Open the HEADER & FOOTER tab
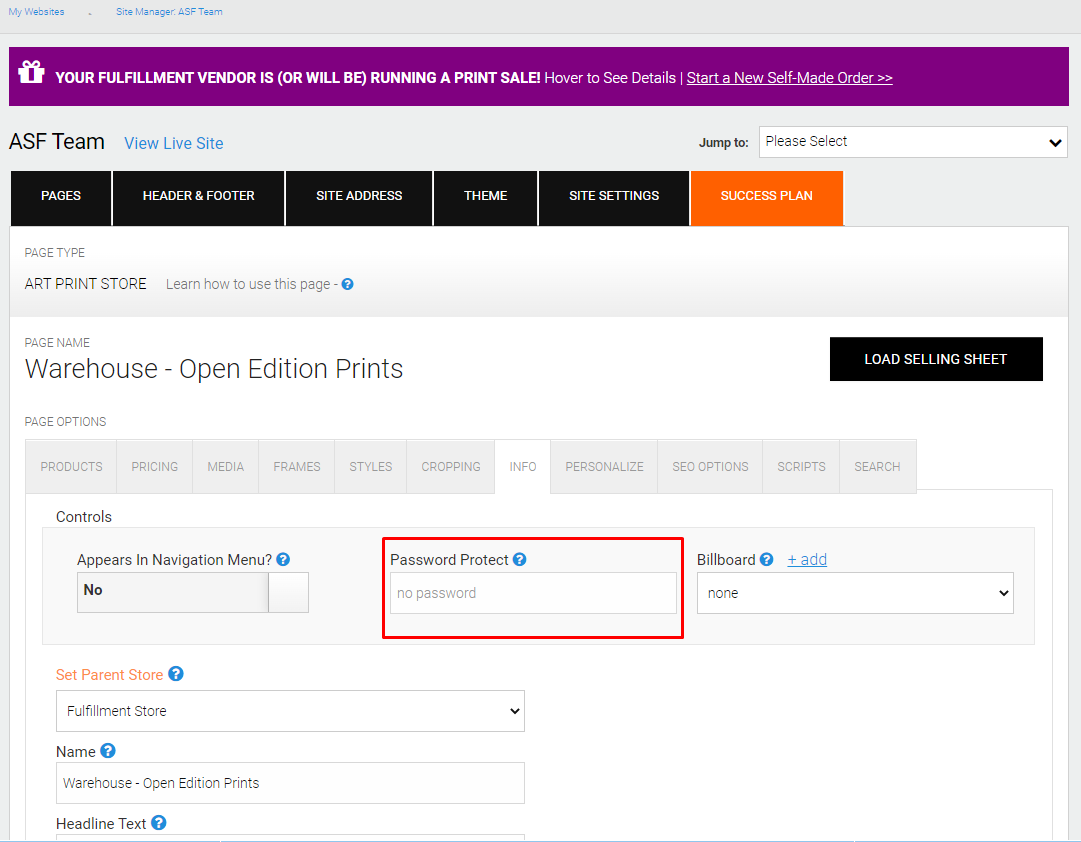 click(199, 198)
